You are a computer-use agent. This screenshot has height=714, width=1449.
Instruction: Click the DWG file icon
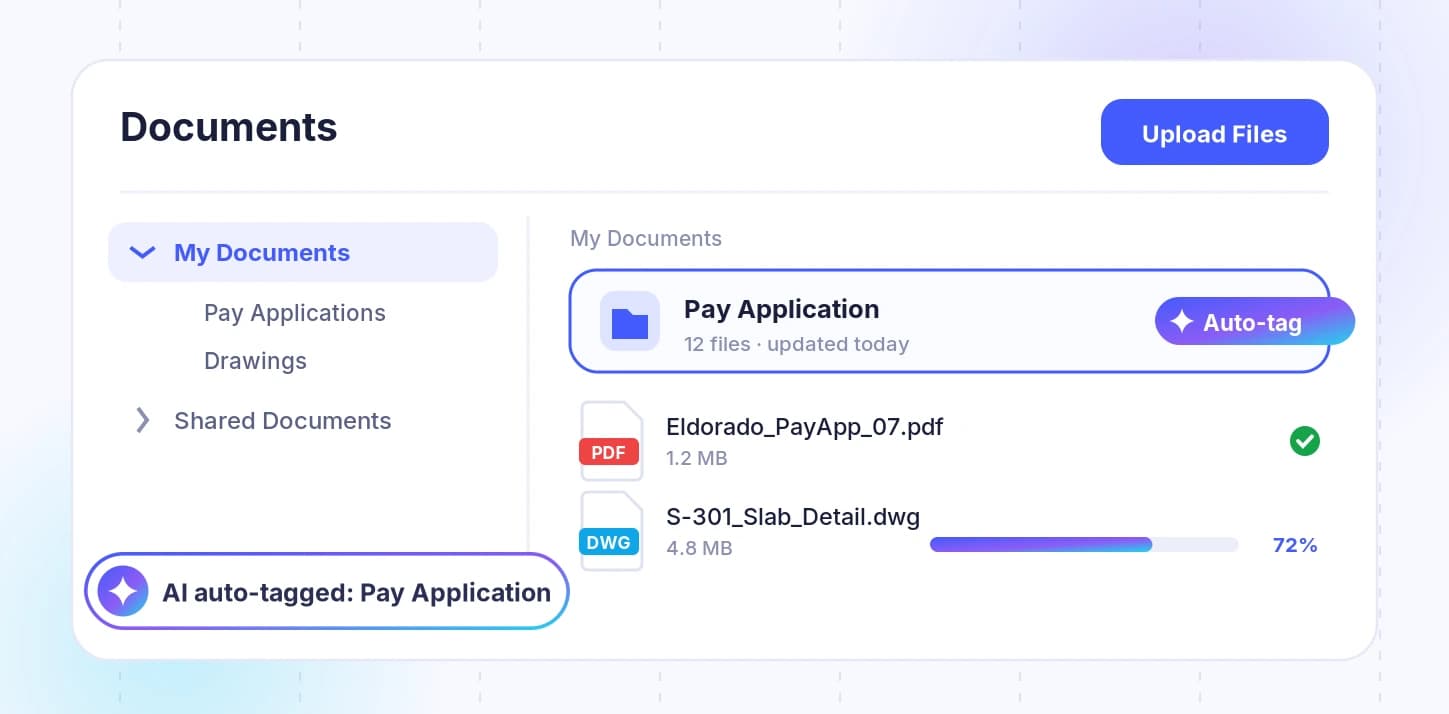pyautogui.click(x=611, y=531)
